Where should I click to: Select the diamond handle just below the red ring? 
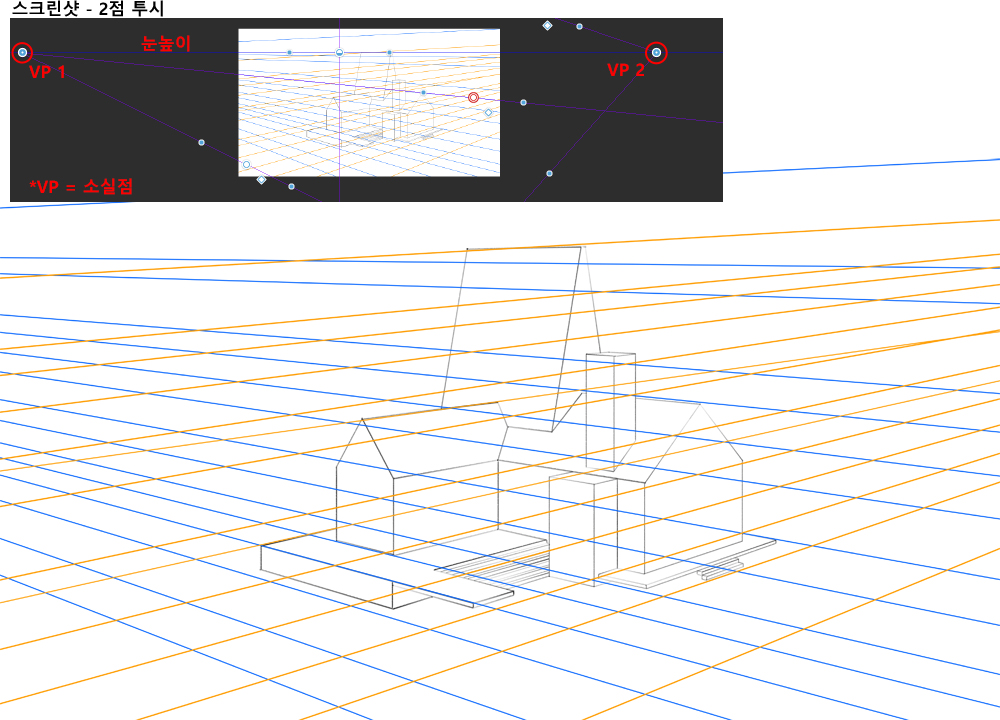488,113
